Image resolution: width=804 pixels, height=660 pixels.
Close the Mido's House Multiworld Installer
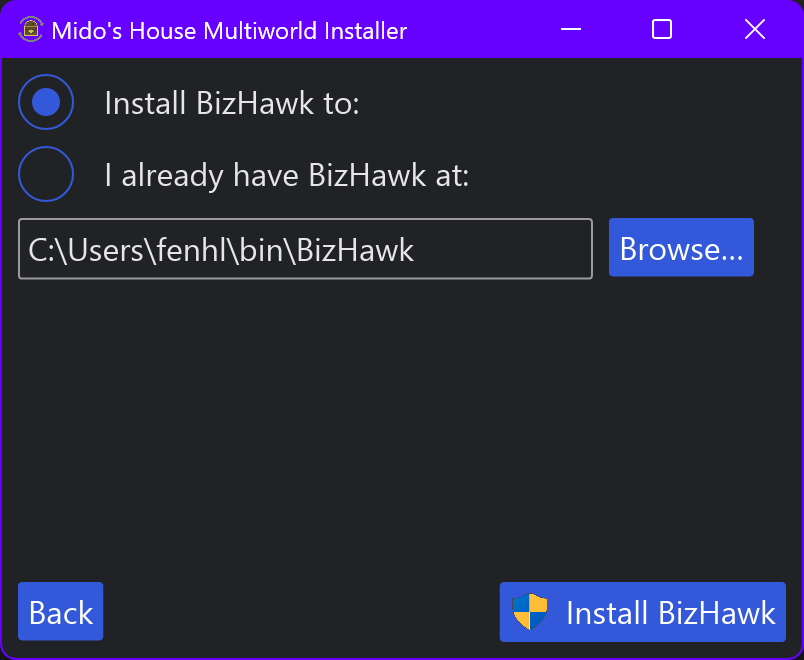pos(755,30)
